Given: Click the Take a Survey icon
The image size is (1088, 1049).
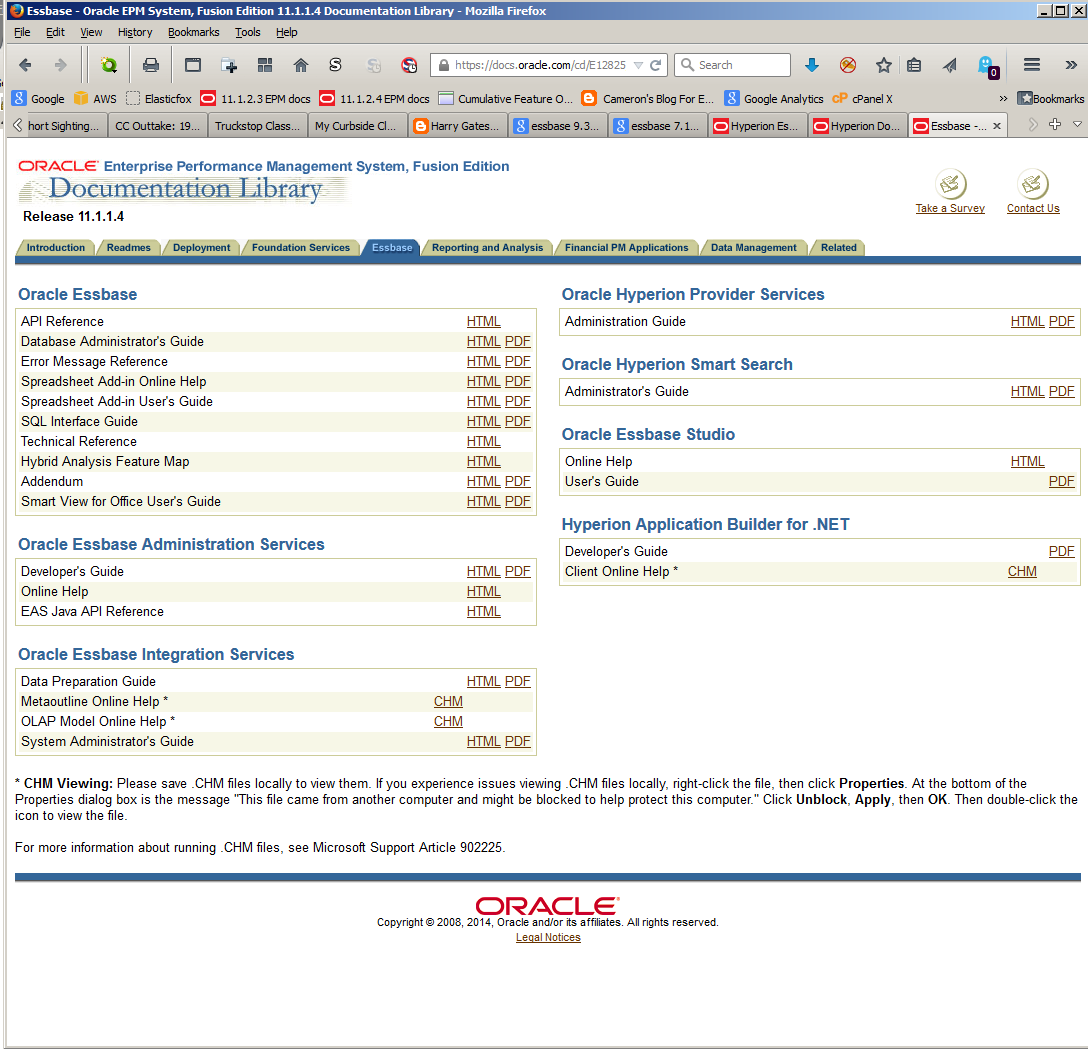Looking at the screenshot, I should (951, 185).
